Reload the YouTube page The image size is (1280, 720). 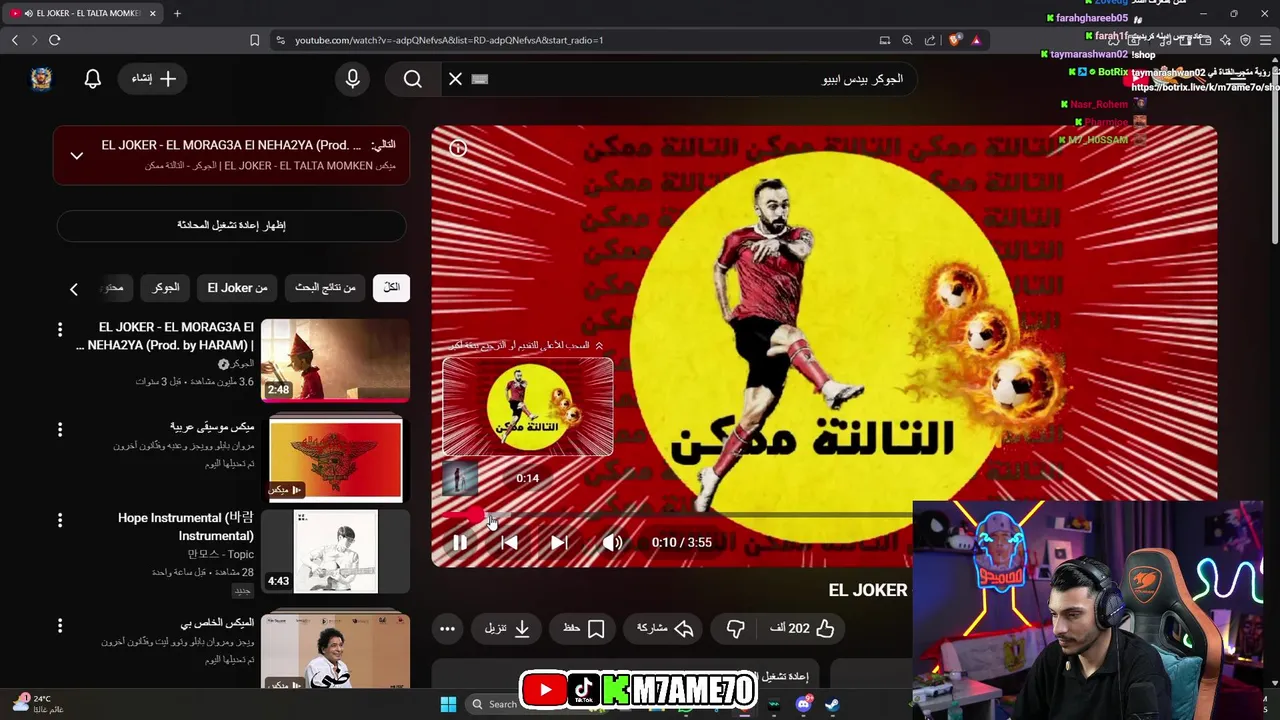coord(55,40)
